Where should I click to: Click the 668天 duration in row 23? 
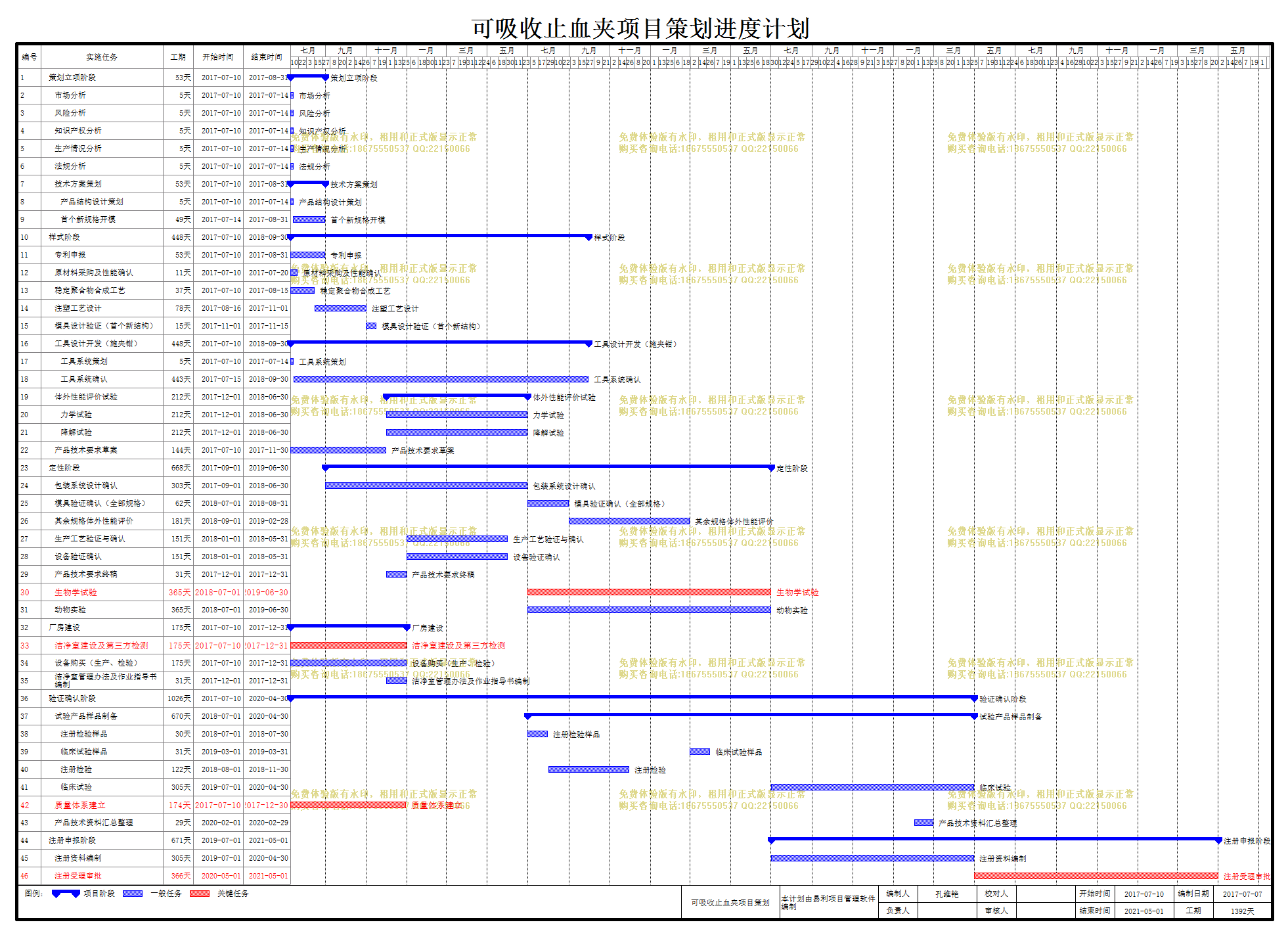[181, 468]
